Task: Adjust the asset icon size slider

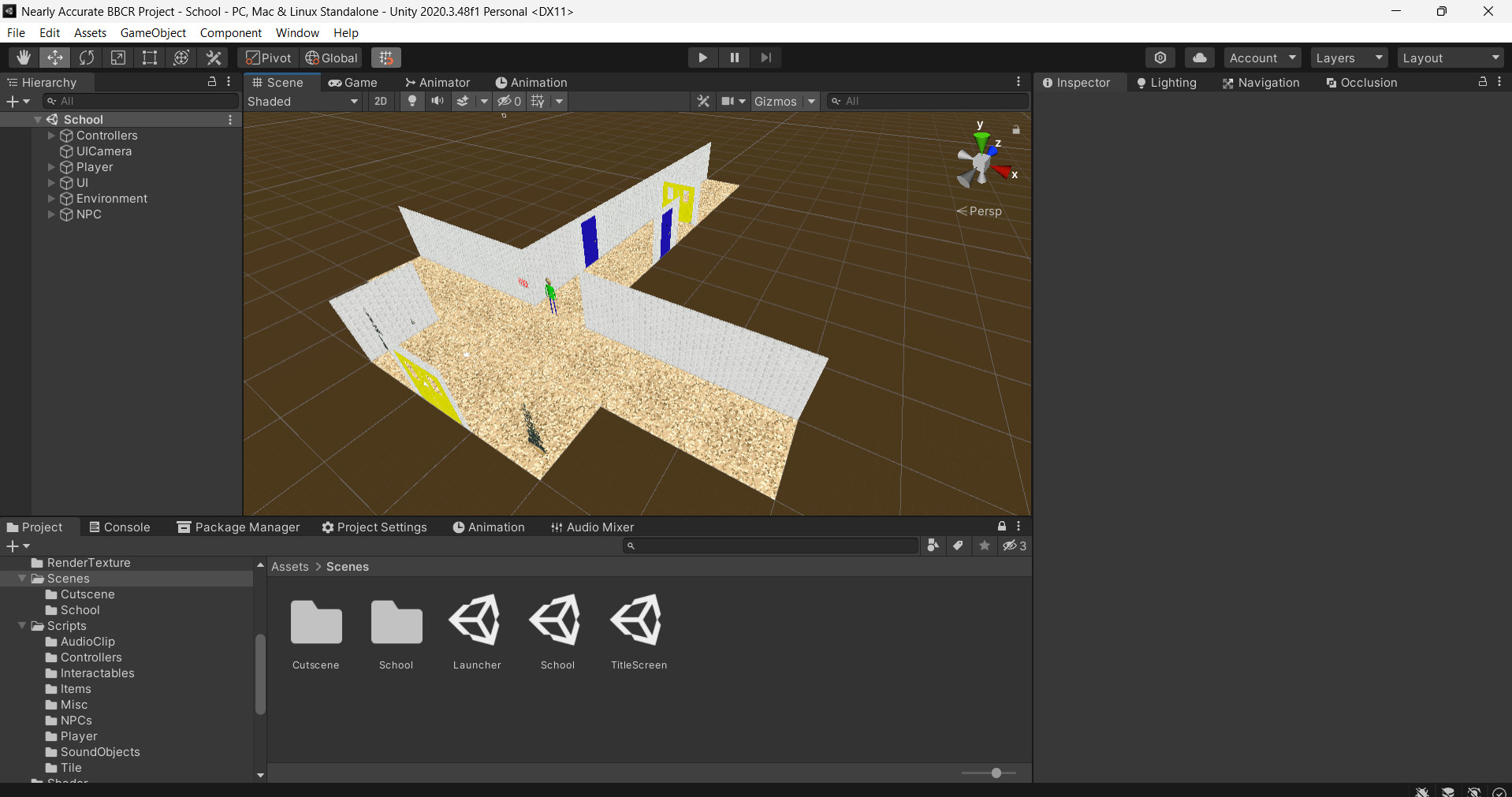Action: (x=996, y=773)
